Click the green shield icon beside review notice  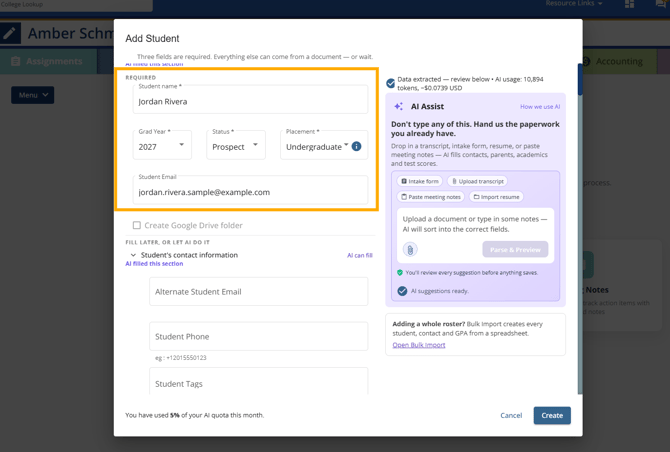(x=400, y=273)
